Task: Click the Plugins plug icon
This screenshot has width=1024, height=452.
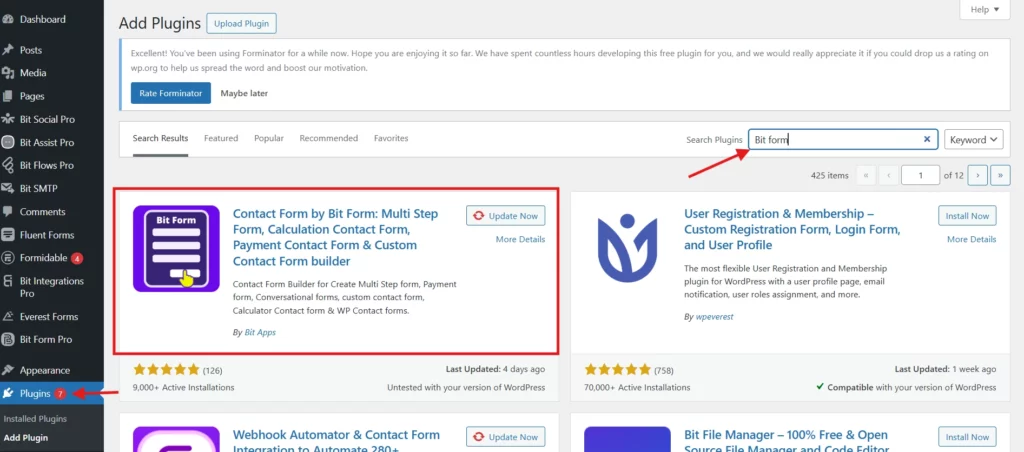Action: click(8, 393)
